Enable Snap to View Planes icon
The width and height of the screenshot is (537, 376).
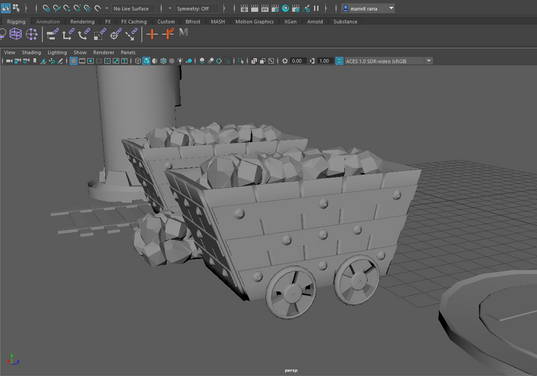coord(87,8)
